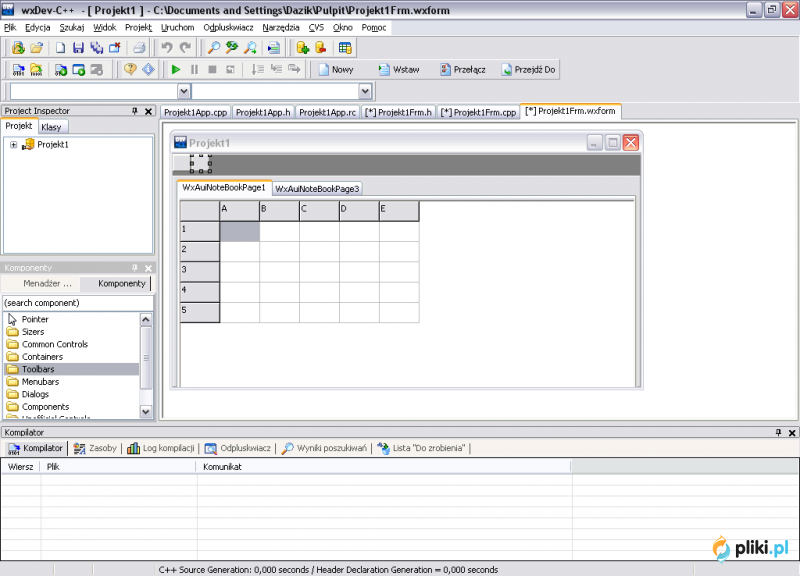
Task: Click components list scroll down arrow
Action: point(146,411)
